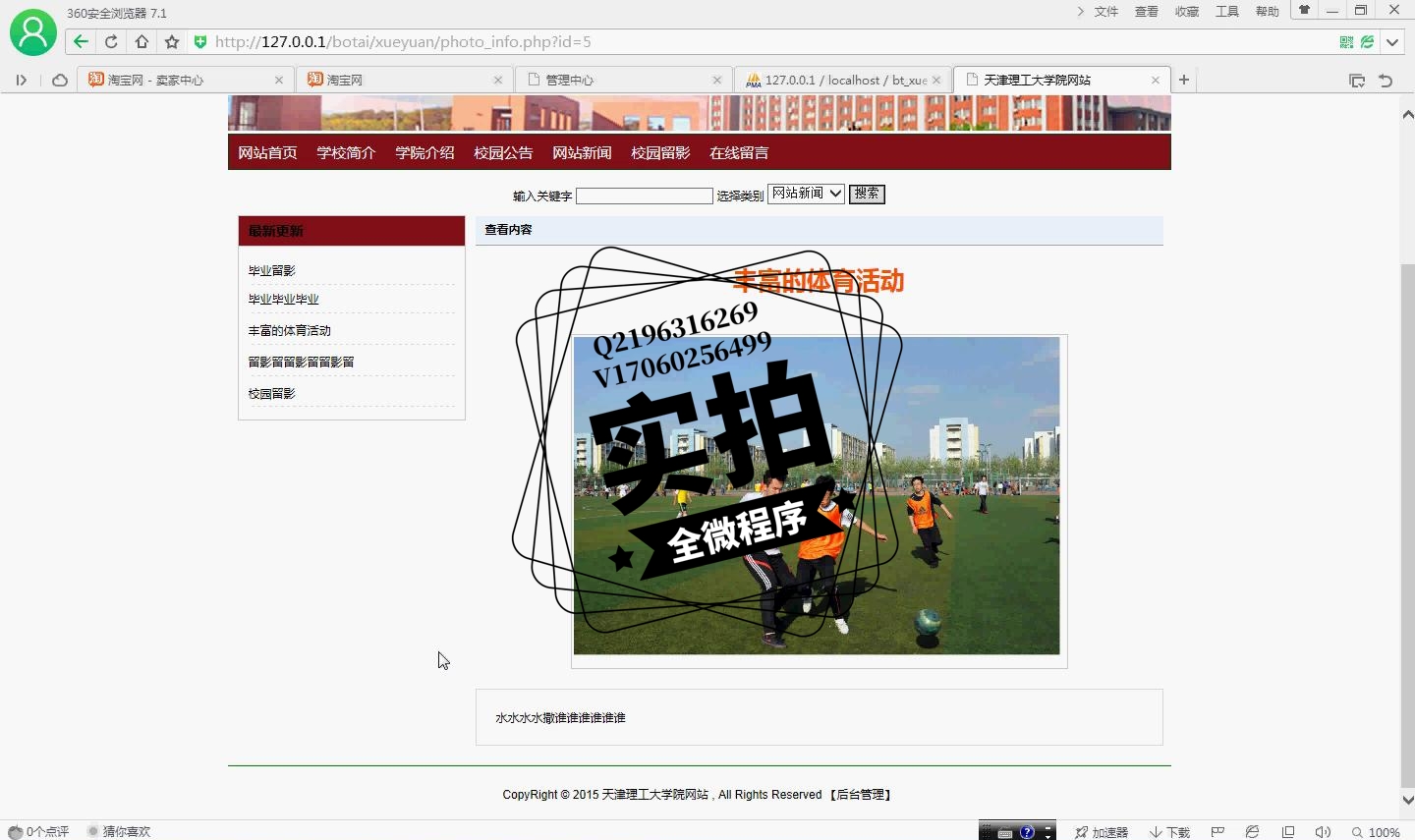This screenshot has width=1415, height=840.
Task: Open the 工具 menu
Action: point(1227,12)
